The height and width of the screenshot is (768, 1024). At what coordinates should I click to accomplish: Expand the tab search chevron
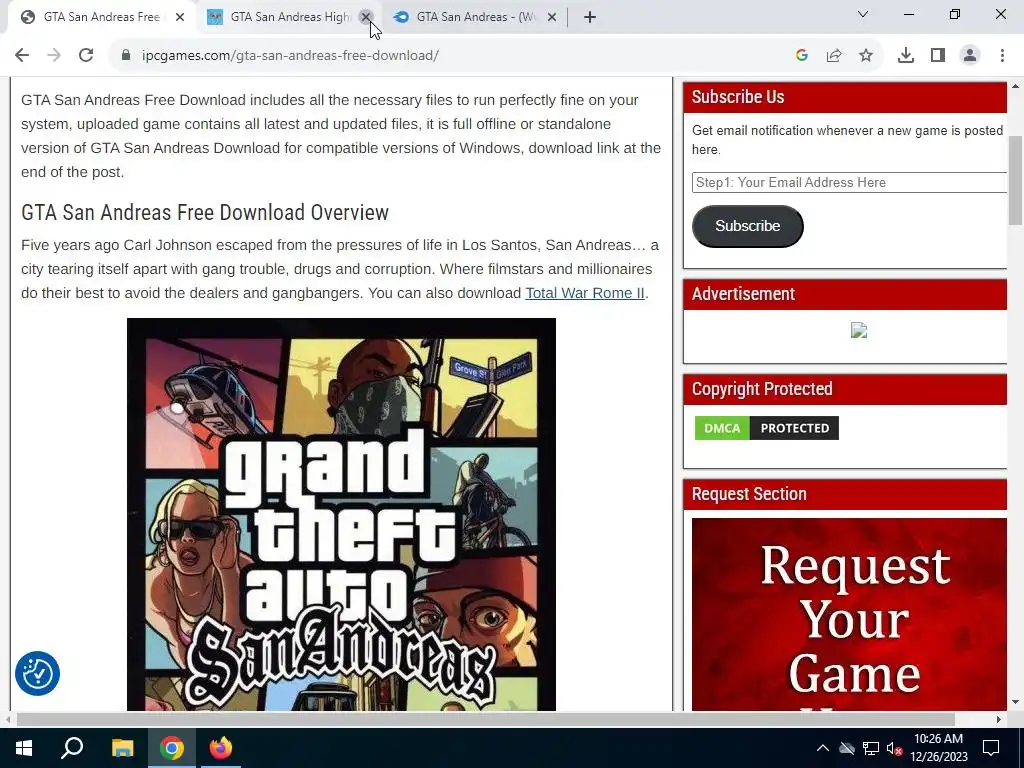tap(863, 14)
